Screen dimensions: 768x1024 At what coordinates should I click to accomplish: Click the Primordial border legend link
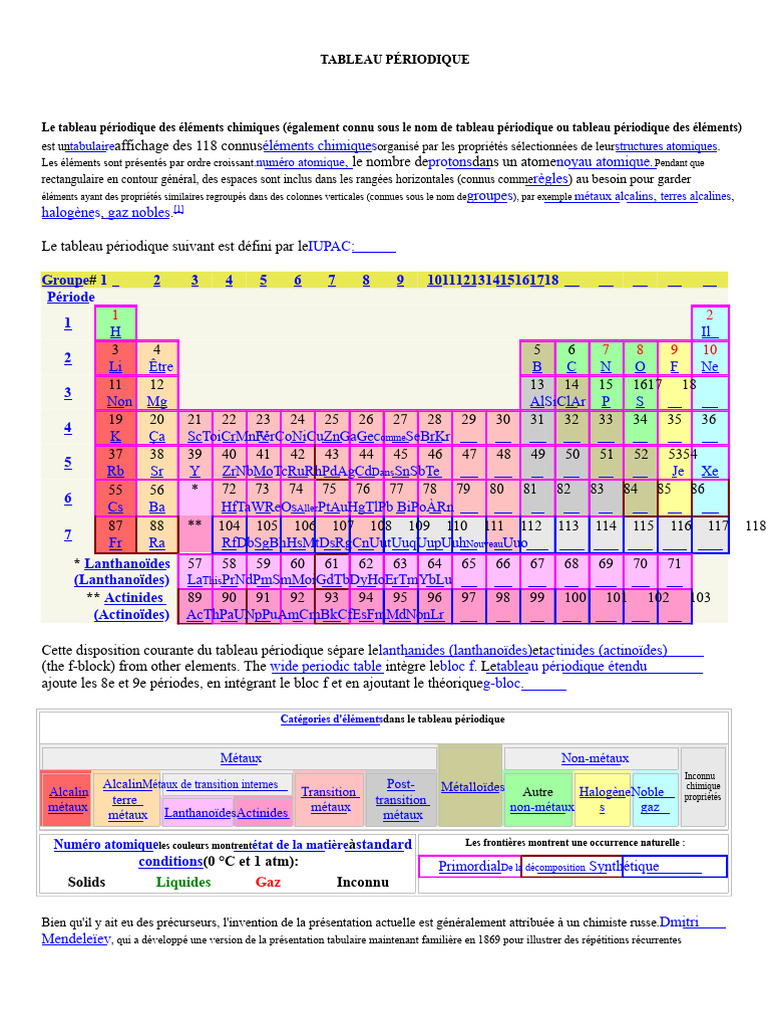470,867
